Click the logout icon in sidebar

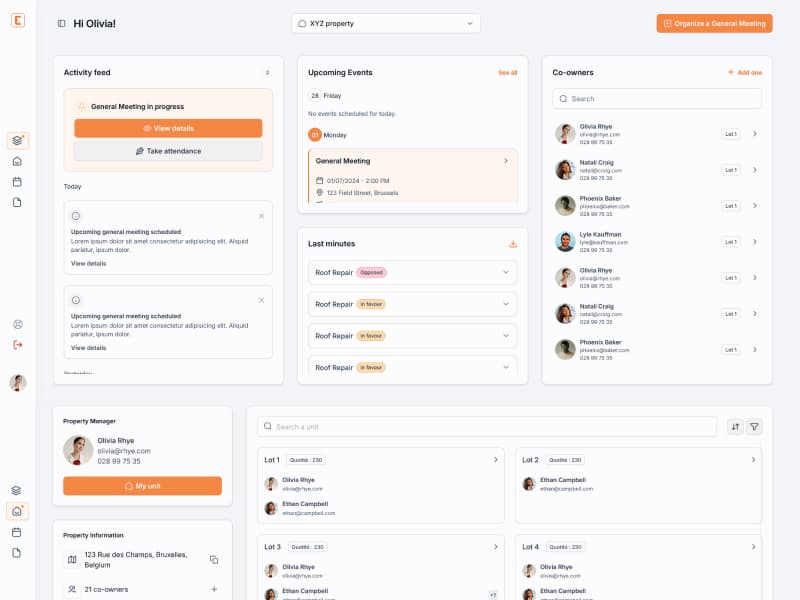point(17,345)
